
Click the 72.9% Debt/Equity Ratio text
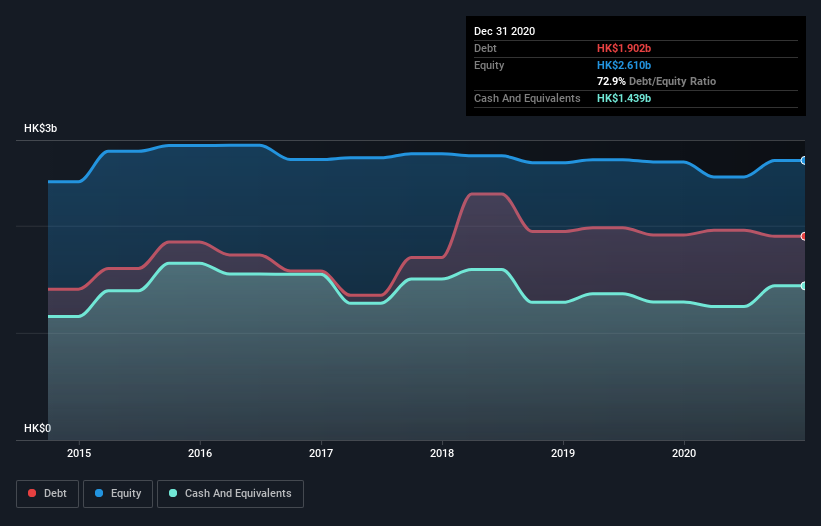[656, 82]
